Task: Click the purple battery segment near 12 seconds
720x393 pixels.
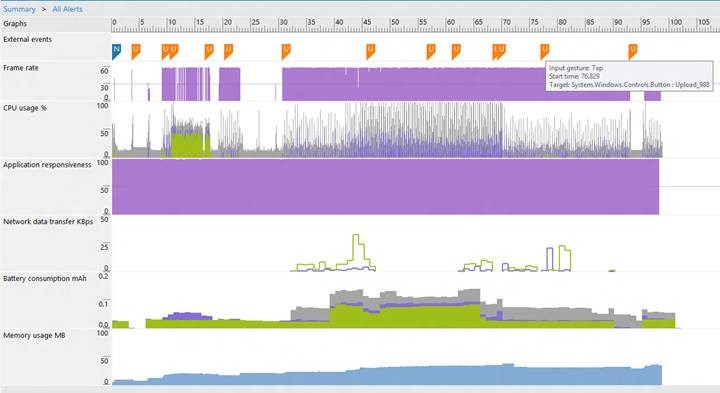Action: [x=188, y=316]
